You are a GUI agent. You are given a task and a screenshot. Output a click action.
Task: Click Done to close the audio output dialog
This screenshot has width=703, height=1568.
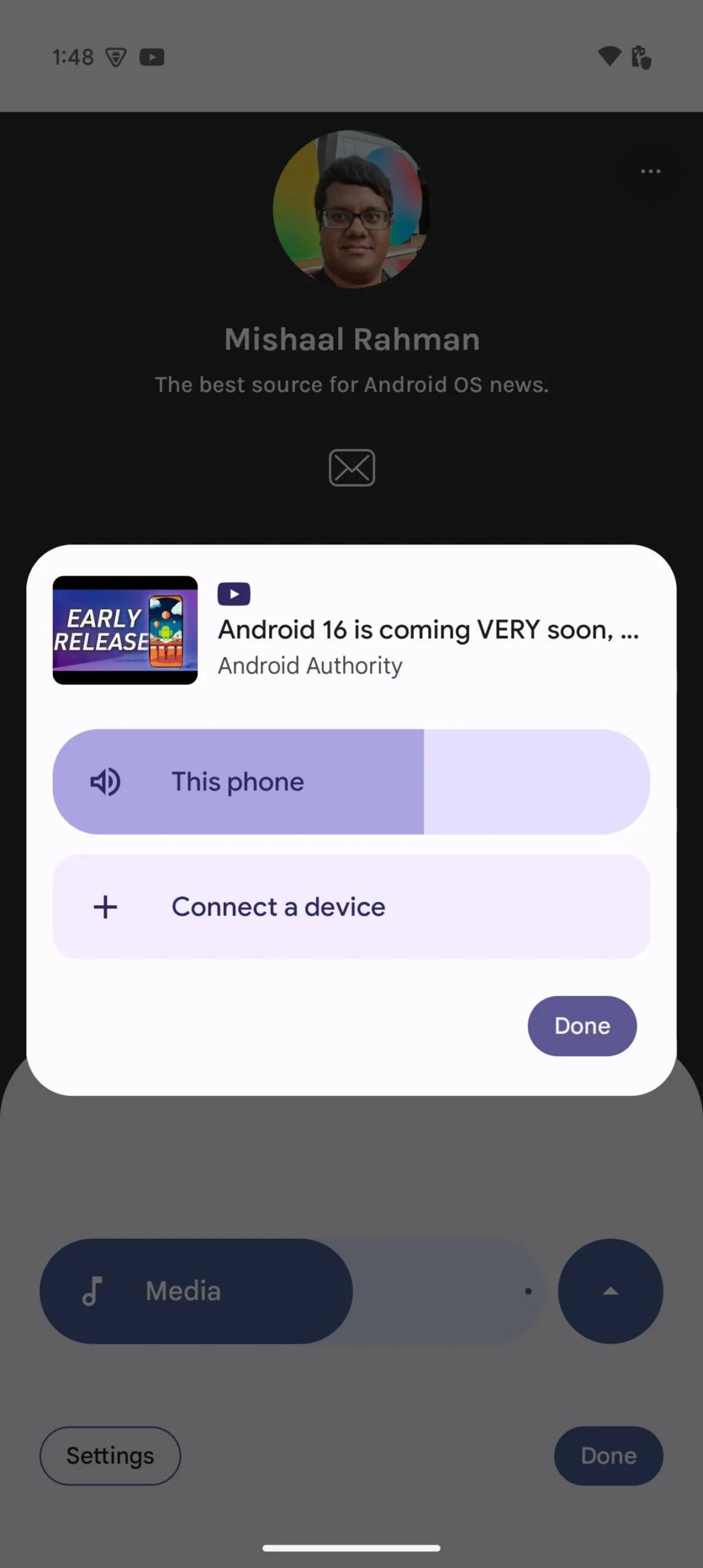(582, 1025)
